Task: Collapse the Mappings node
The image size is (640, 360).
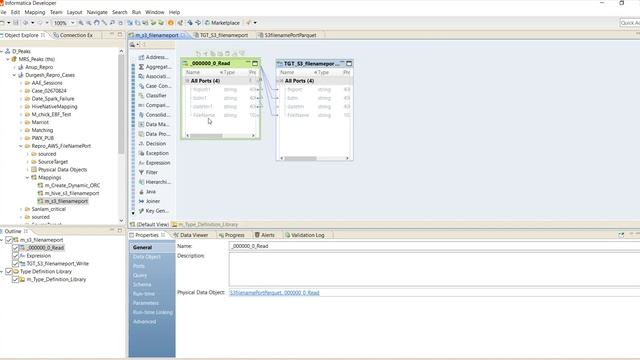Action: pos(27,178)
